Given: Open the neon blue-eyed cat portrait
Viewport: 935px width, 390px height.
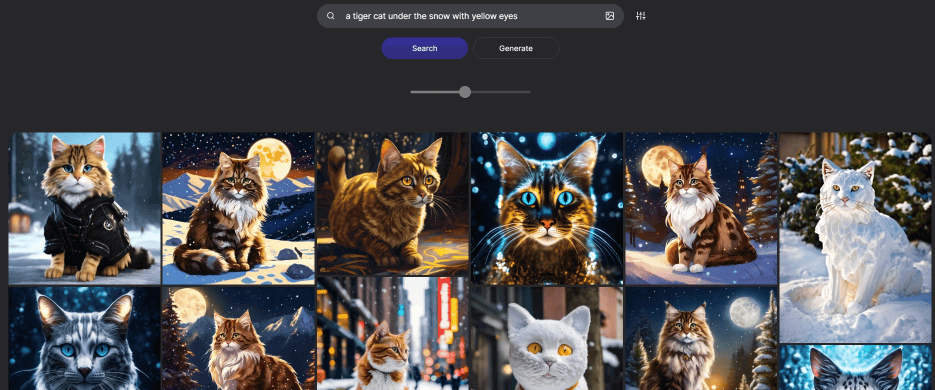Looking at the screenshot, I should (547, 208).
